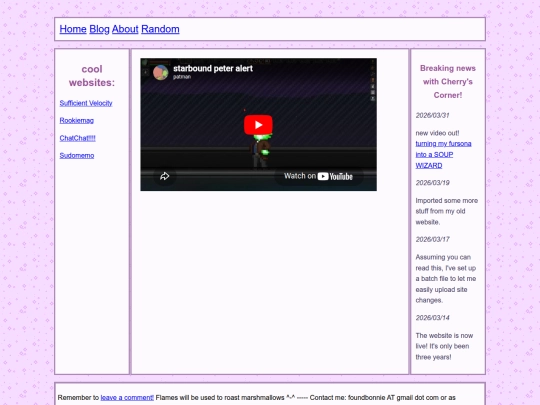Open the Sufficient Velocity link
The image size is (540, 405).
(x=86, y=103)
